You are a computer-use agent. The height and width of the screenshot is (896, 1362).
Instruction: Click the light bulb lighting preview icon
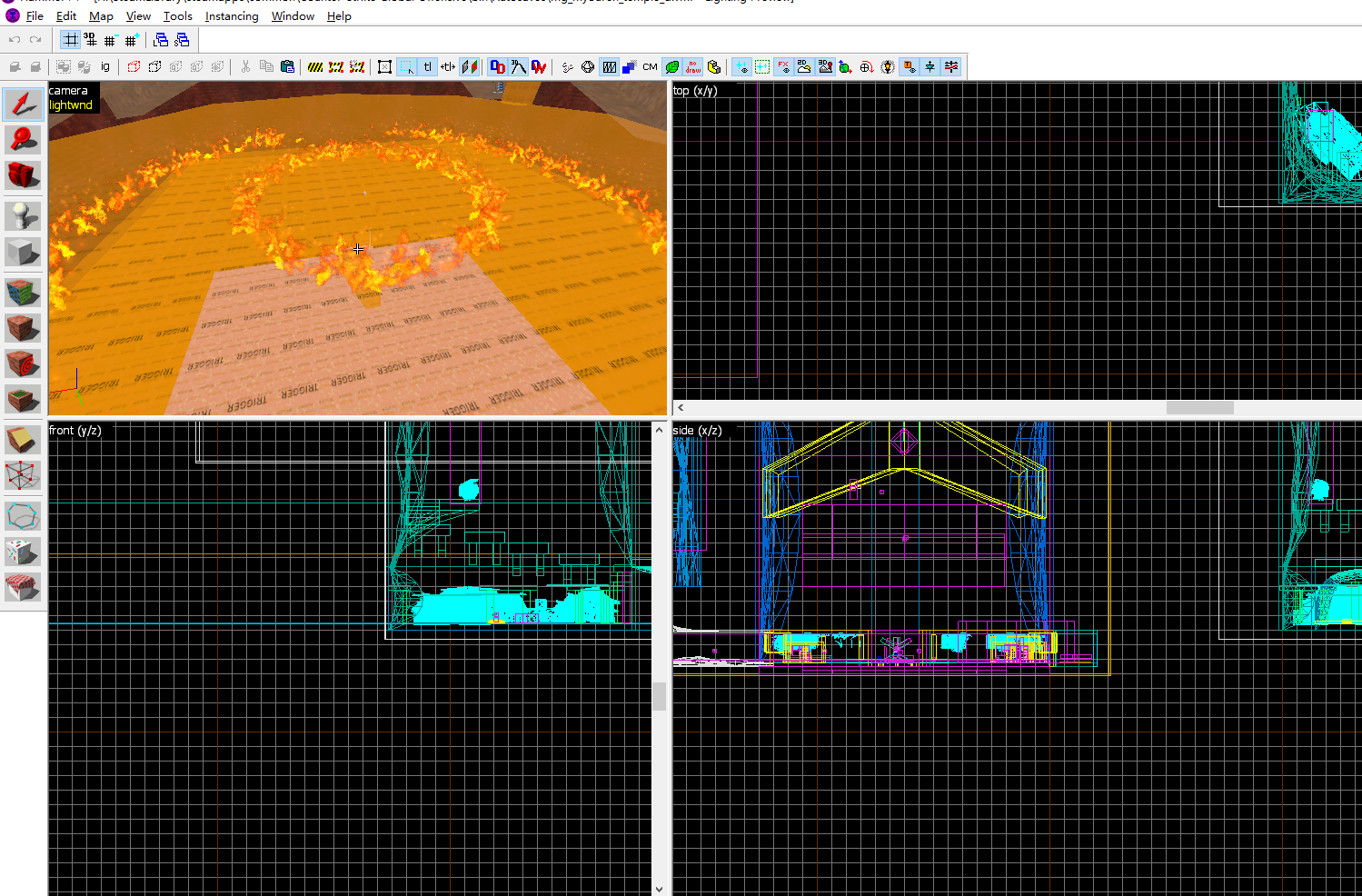point(888,66)
